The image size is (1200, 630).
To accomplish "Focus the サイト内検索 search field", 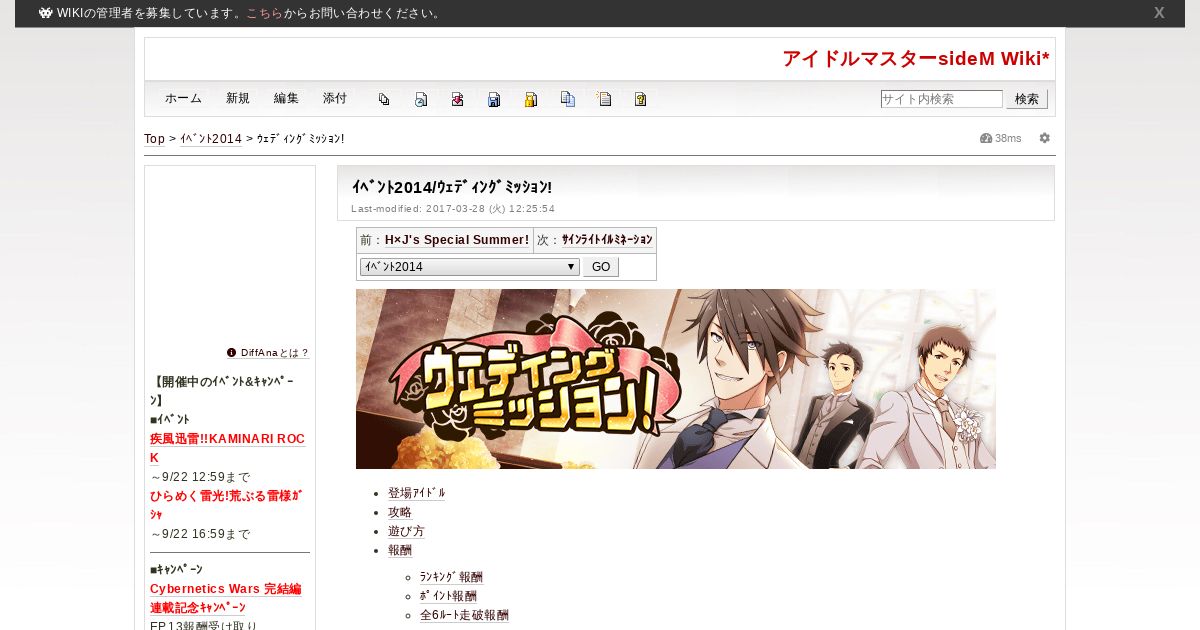I will click(x=941, y=99).
